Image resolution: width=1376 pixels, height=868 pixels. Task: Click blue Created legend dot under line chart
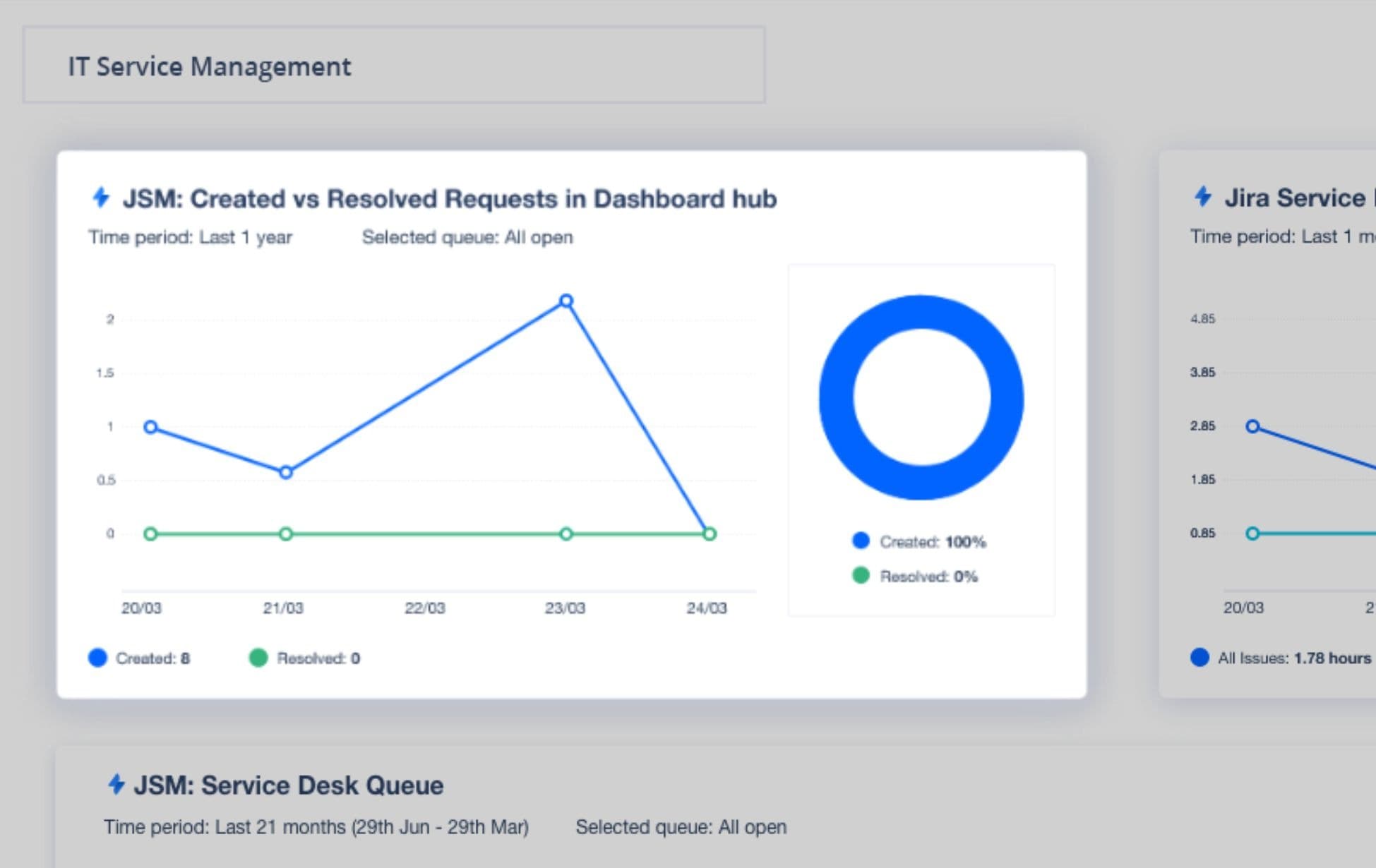pos(97,658)
